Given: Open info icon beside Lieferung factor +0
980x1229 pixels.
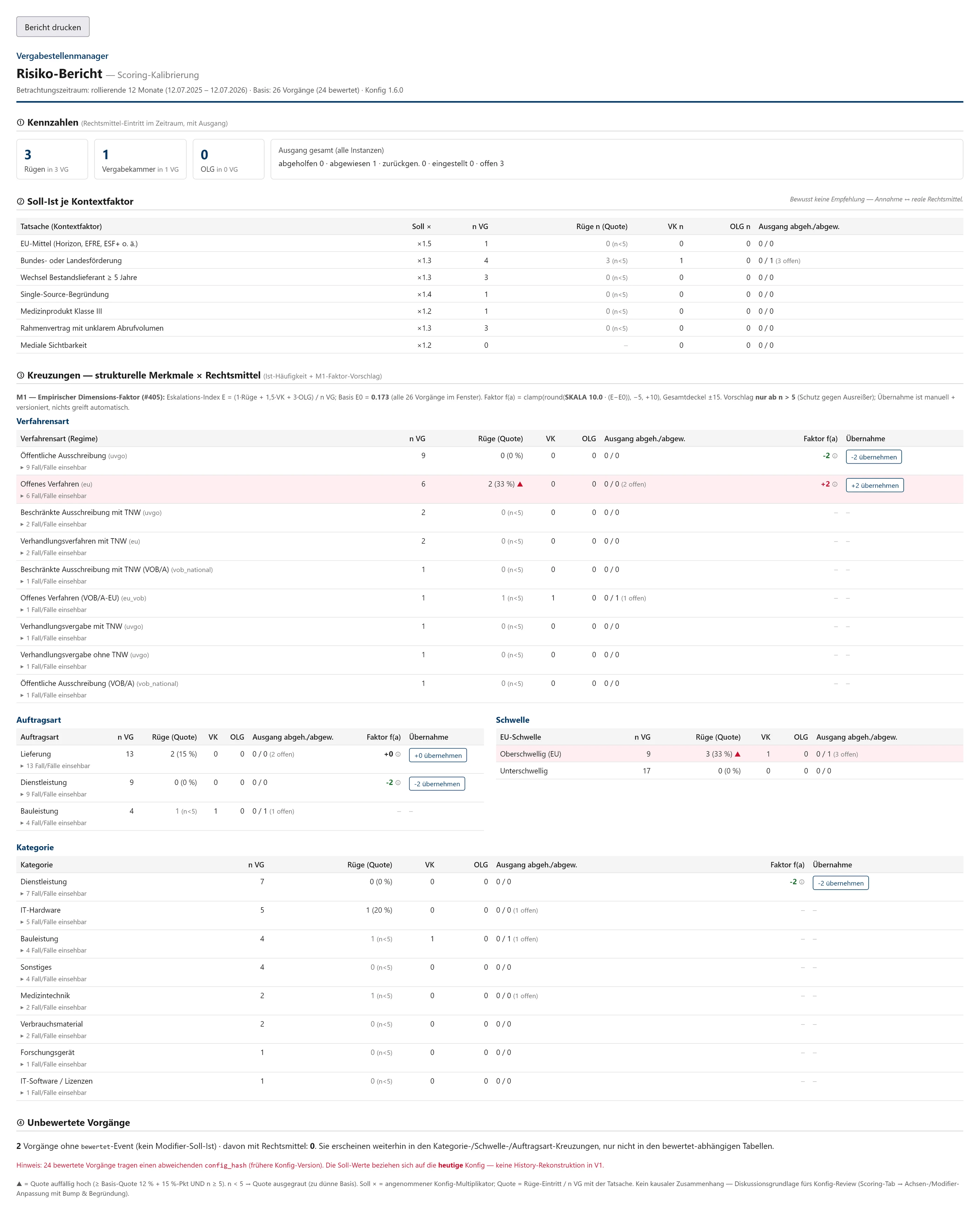Looking at the screenshot, I should (398, 755).
